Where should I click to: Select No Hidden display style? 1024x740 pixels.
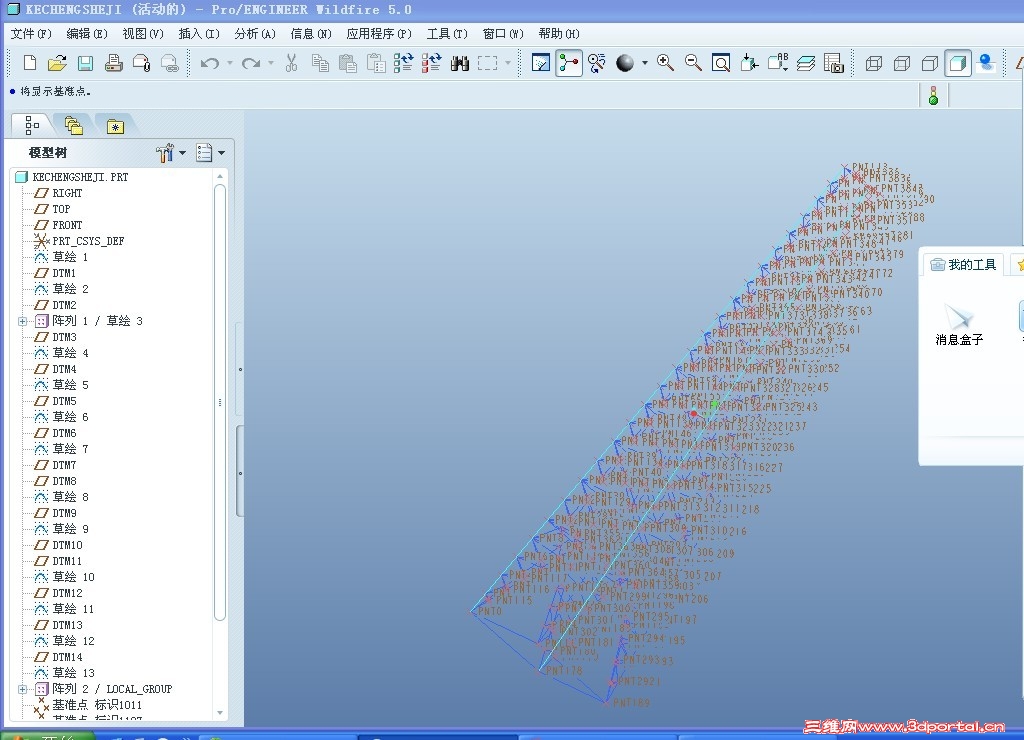click(x=929, y=63)
